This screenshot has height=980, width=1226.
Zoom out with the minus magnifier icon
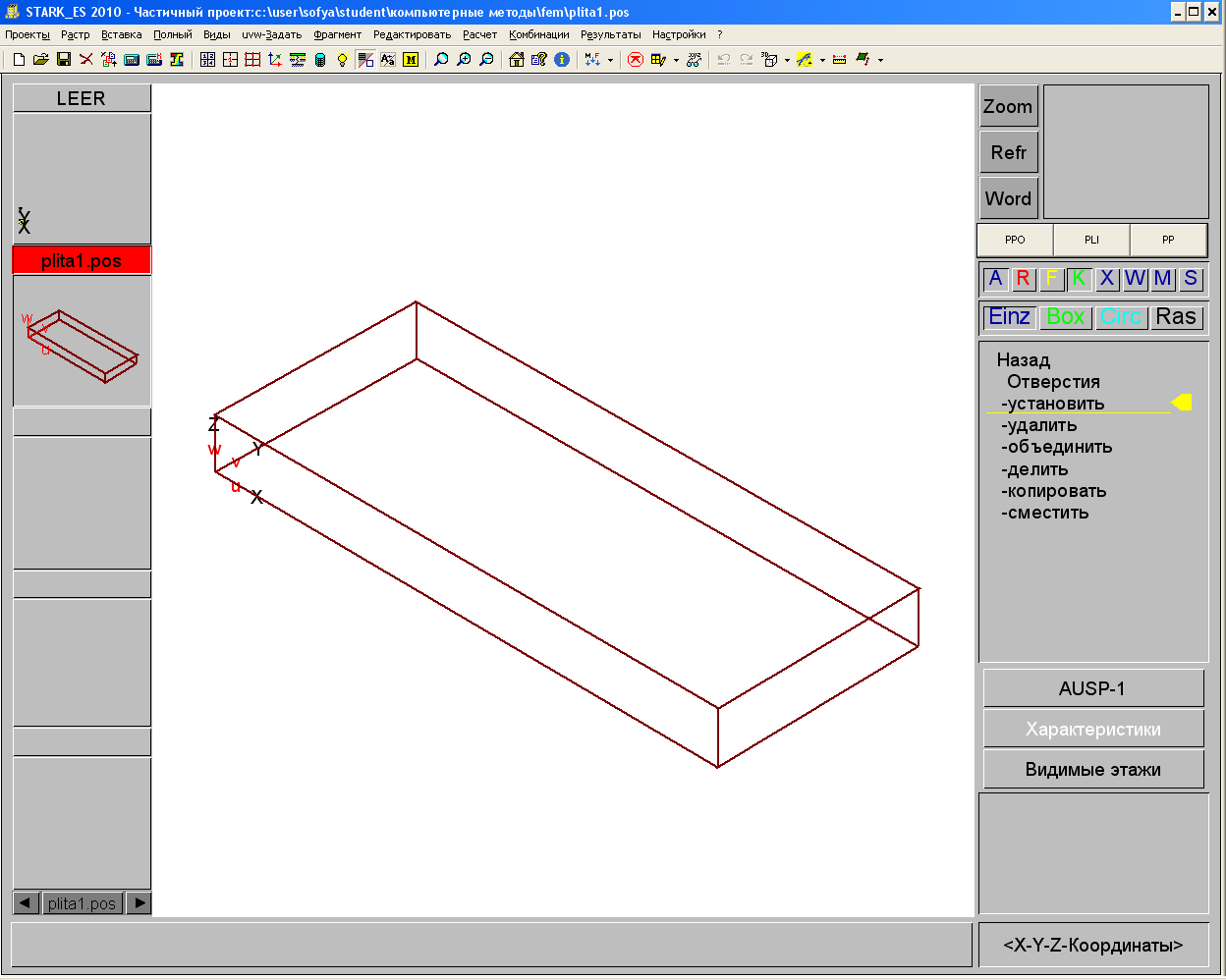point(486,60)
